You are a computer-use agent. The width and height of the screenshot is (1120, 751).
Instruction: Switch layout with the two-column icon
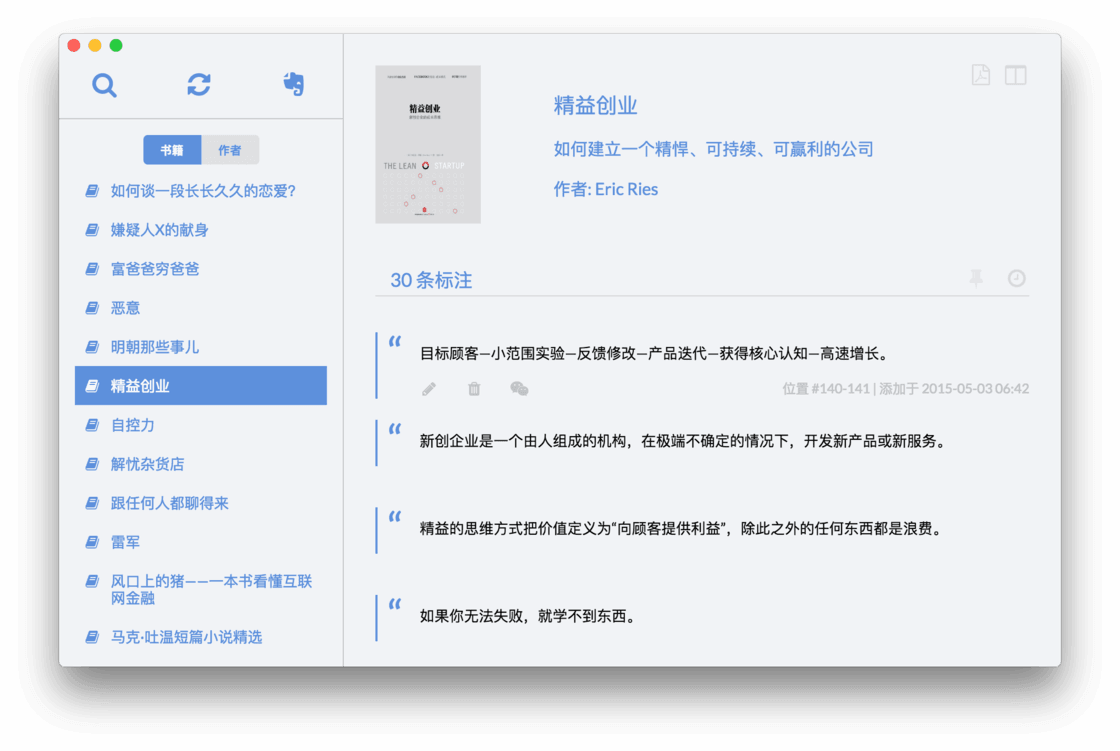[x=1015, y=74]
